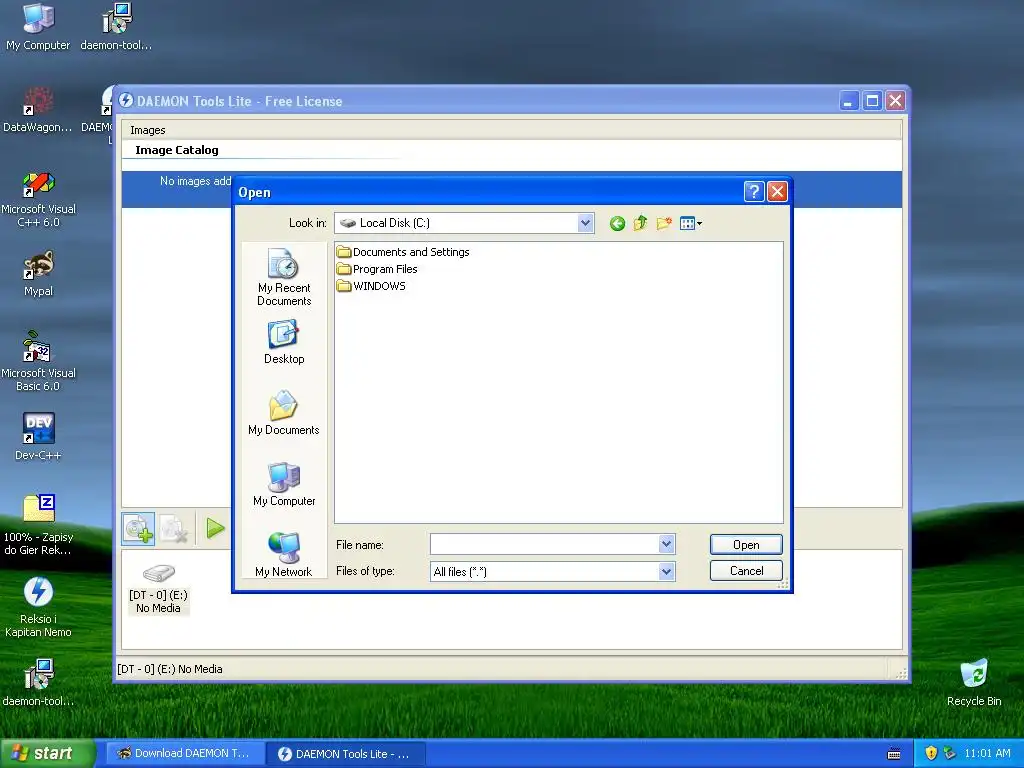This screenshot has width=1024, height=768.
Task: Click the Up One Level folder icon
Action: (640, 223)
